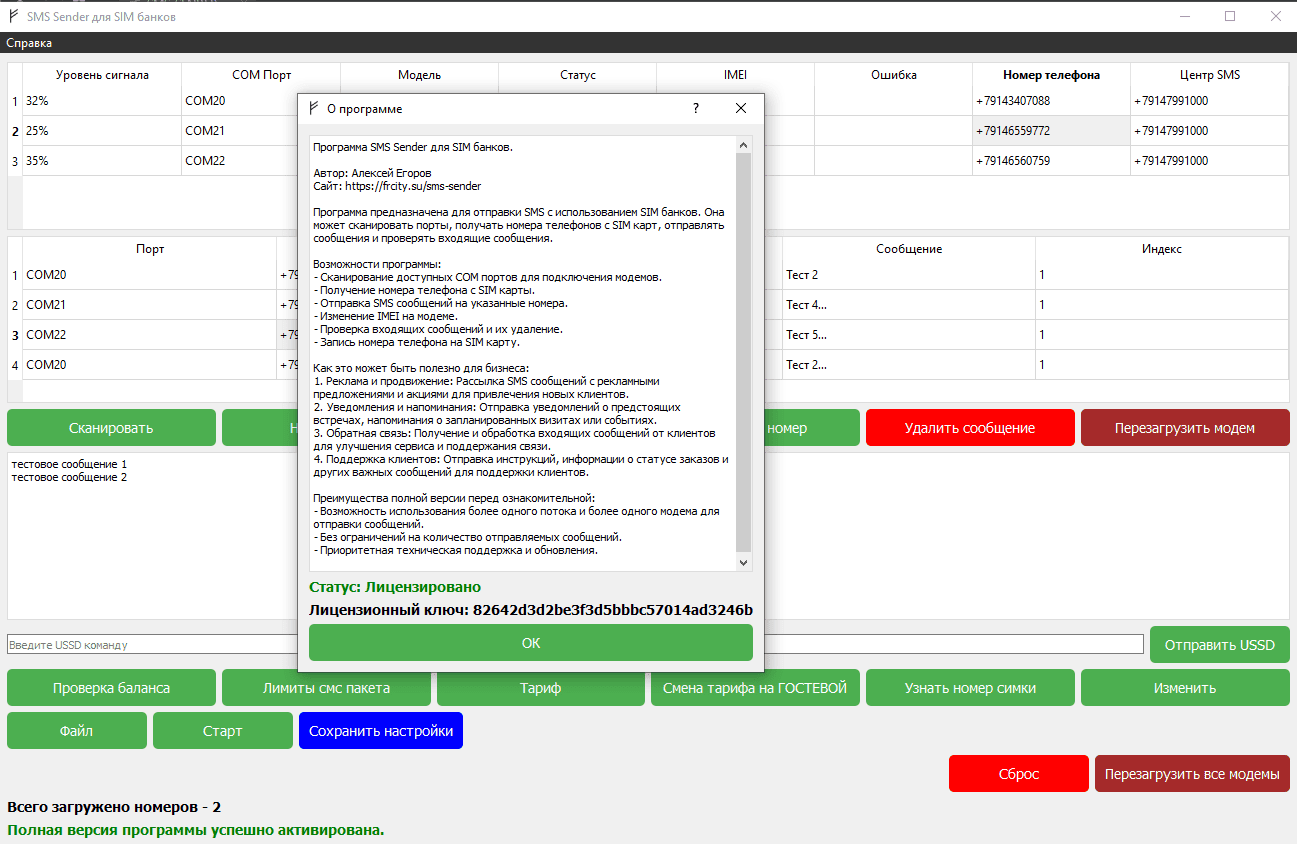The width and height of the screenshot is (1297, 844).
Task: Click Перезагрузить модем button
Action: click(1185, 428)
